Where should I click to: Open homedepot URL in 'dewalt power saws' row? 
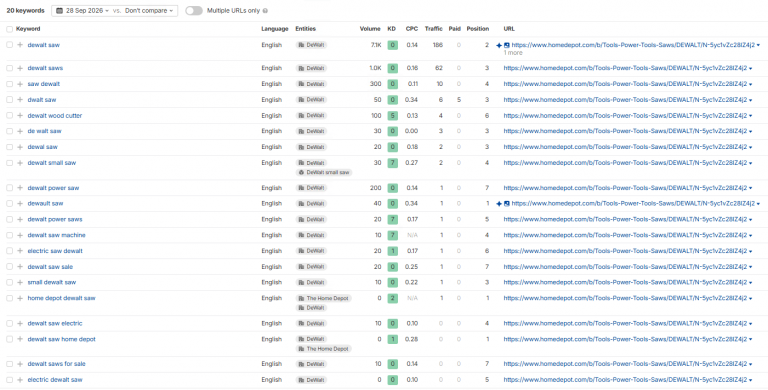click(625, 219)
